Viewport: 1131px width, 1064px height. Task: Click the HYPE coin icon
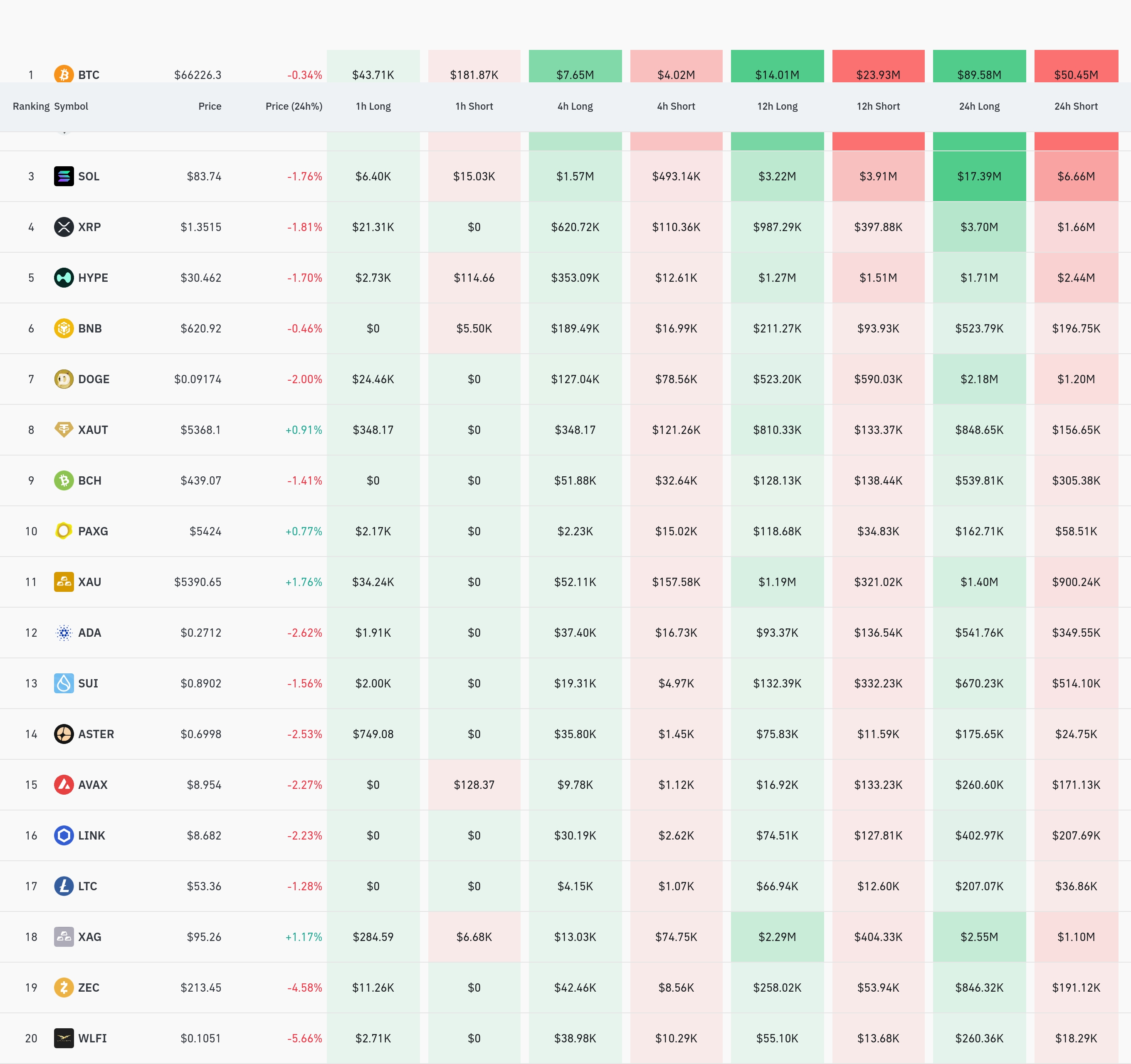[64, 278]
